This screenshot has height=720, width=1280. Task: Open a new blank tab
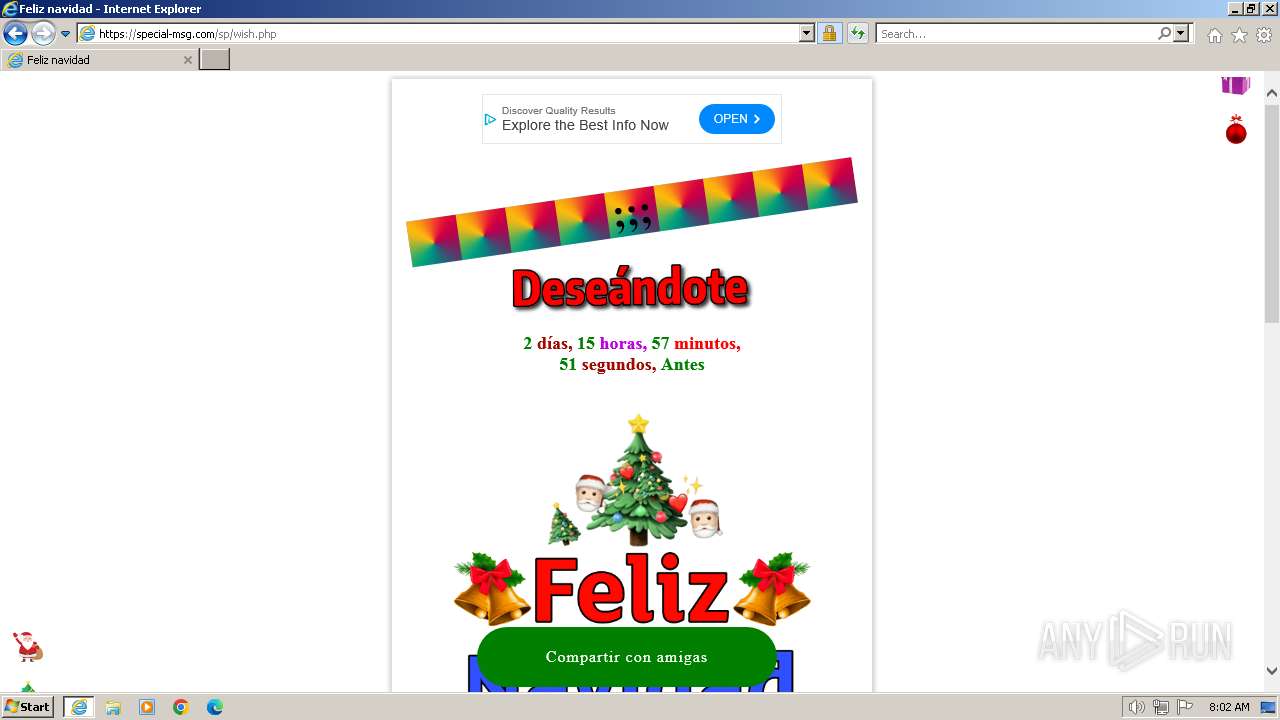coord(214,60)
